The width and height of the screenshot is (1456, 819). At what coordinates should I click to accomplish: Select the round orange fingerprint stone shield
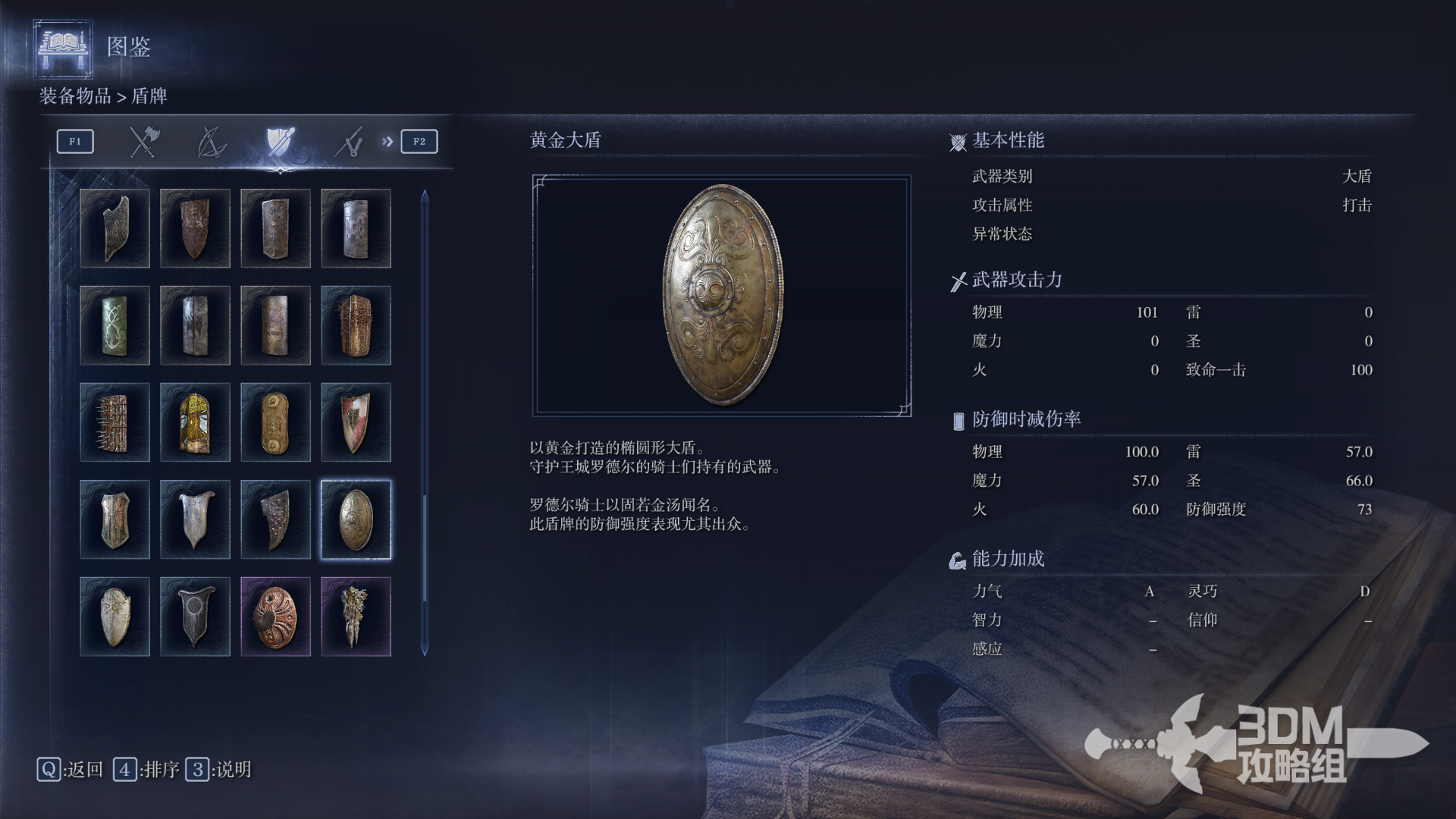coord(275,617)
